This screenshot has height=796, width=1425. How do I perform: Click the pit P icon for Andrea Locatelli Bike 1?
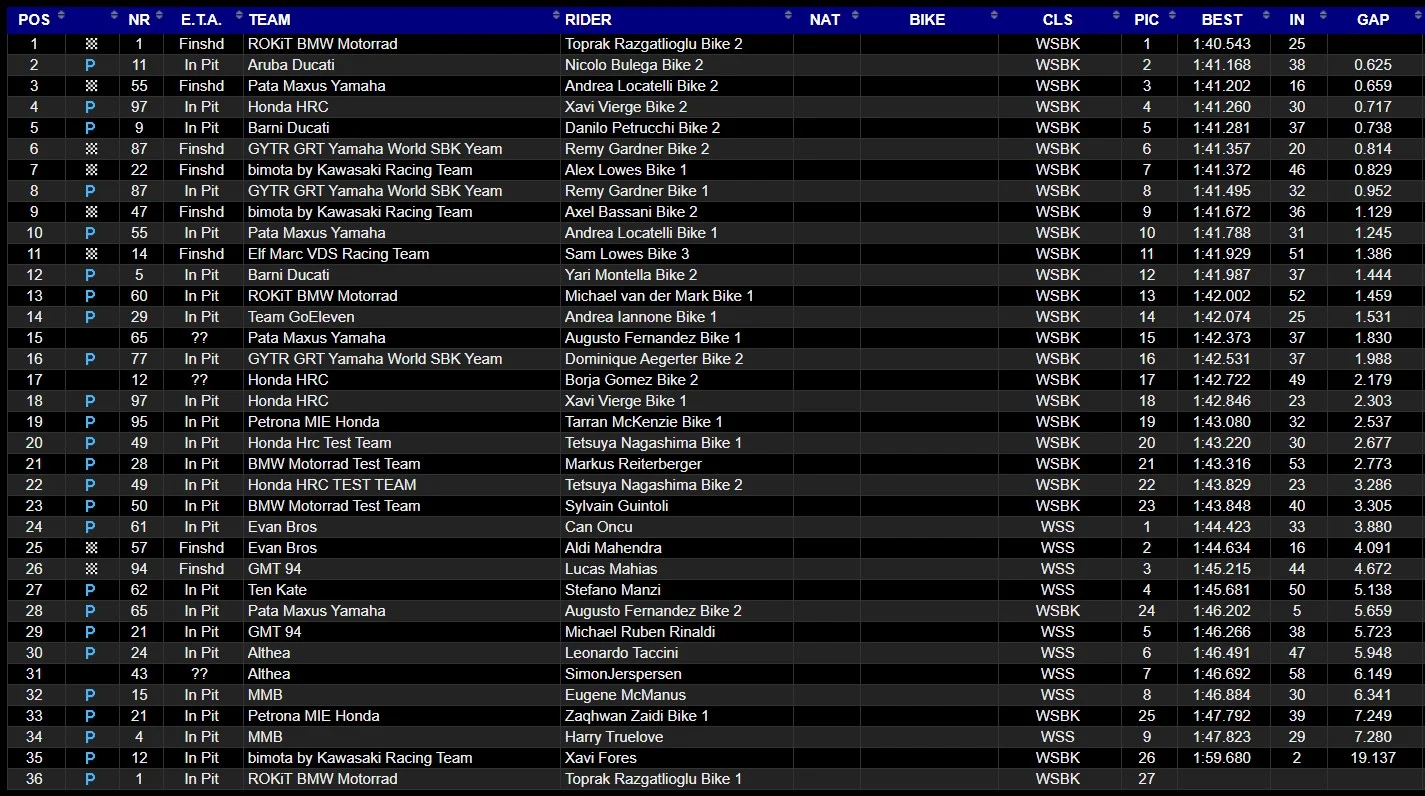click(x=91, y=233)
